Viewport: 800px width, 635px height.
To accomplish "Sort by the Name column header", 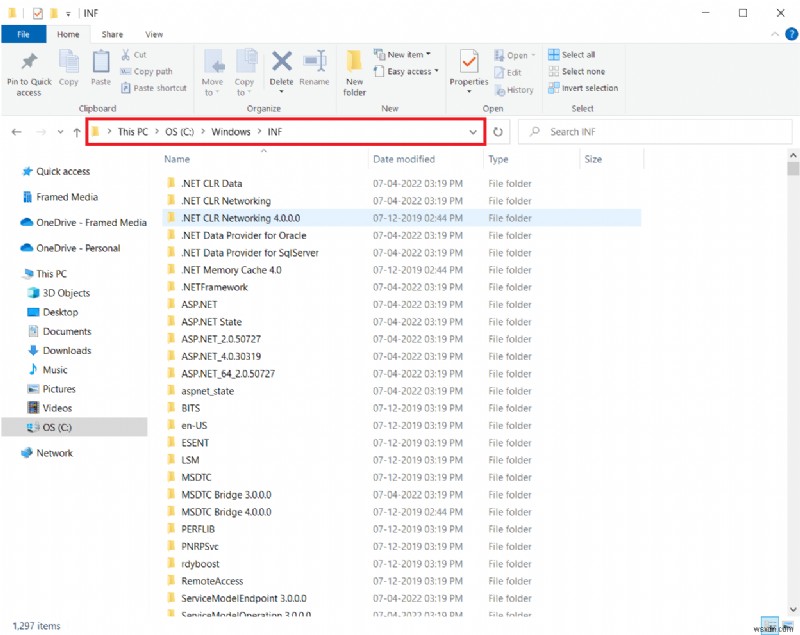I will (x=177, y=159).
